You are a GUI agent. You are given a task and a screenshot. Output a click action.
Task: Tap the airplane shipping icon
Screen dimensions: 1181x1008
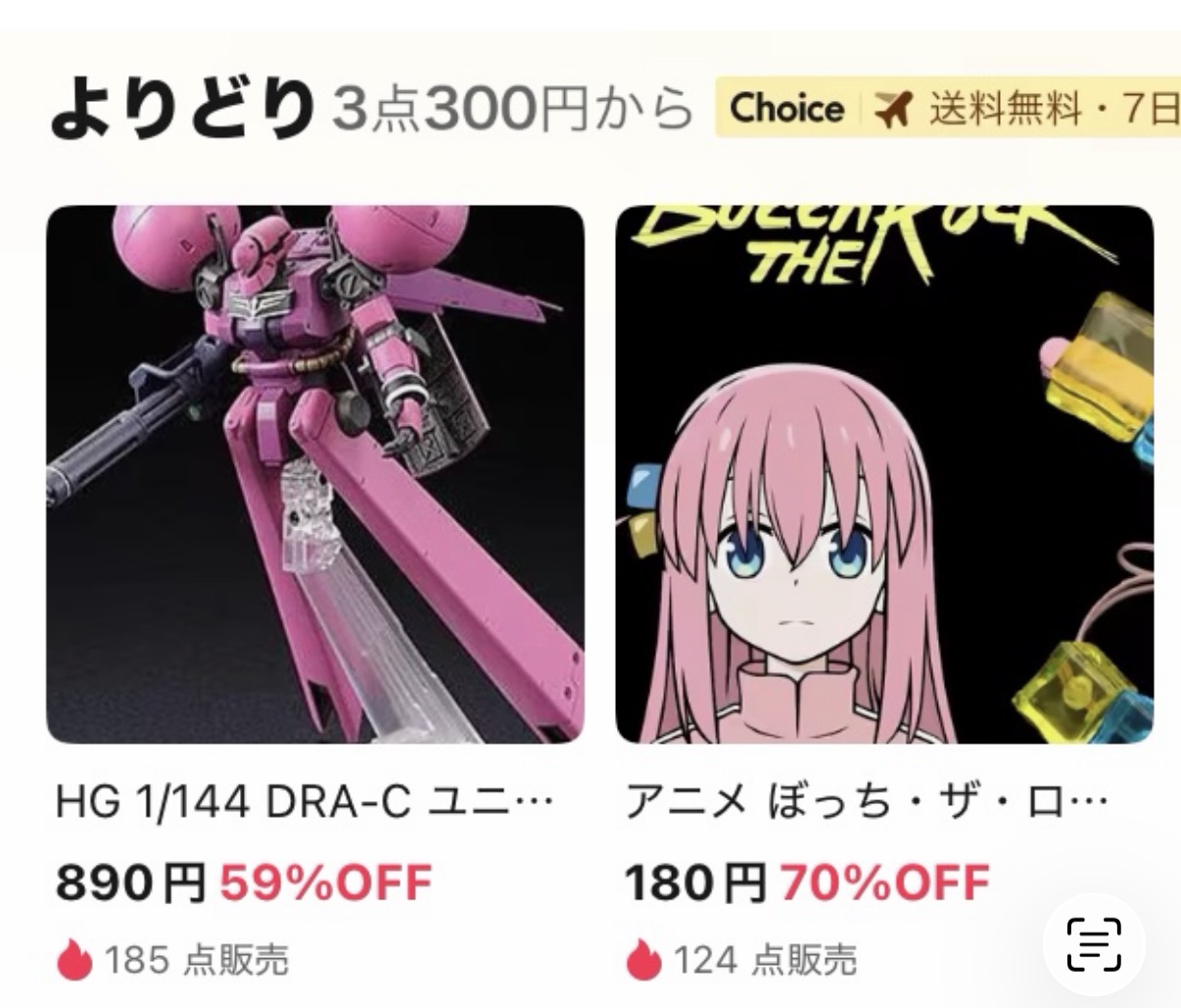[892, 109]
